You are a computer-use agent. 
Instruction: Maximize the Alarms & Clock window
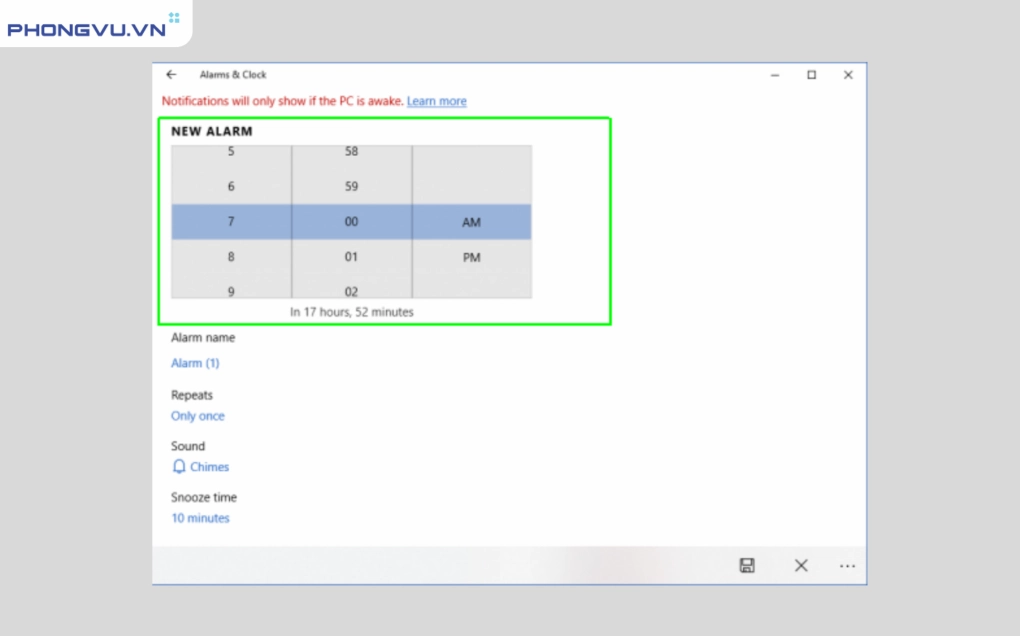pos(811,75)
